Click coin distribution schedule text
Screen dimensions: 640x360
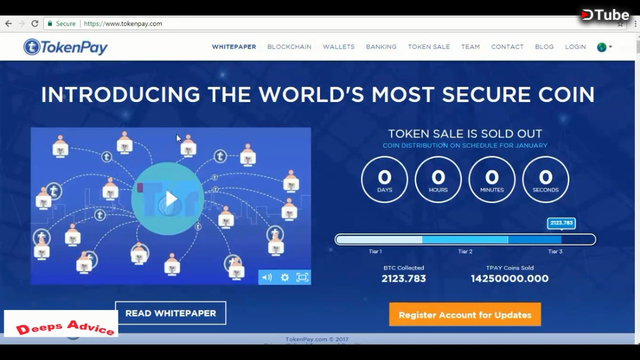465,146
